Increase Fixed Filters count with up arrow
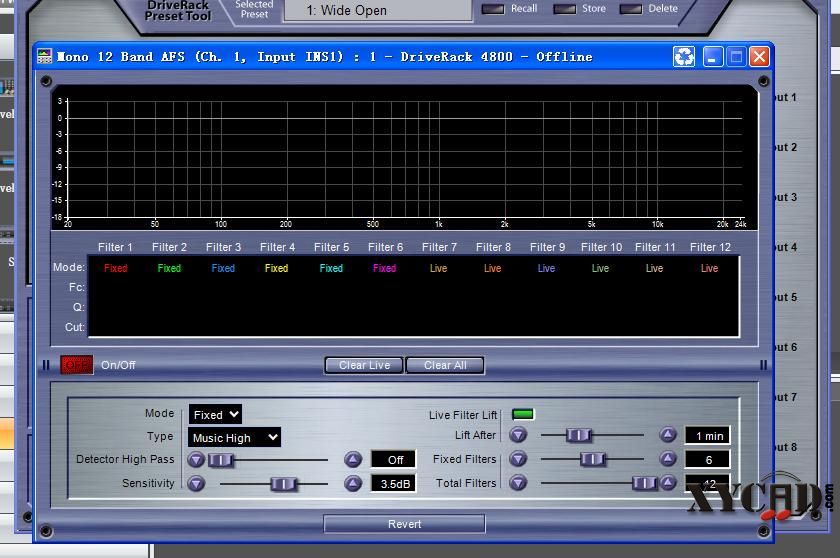 tap(668, 459)
